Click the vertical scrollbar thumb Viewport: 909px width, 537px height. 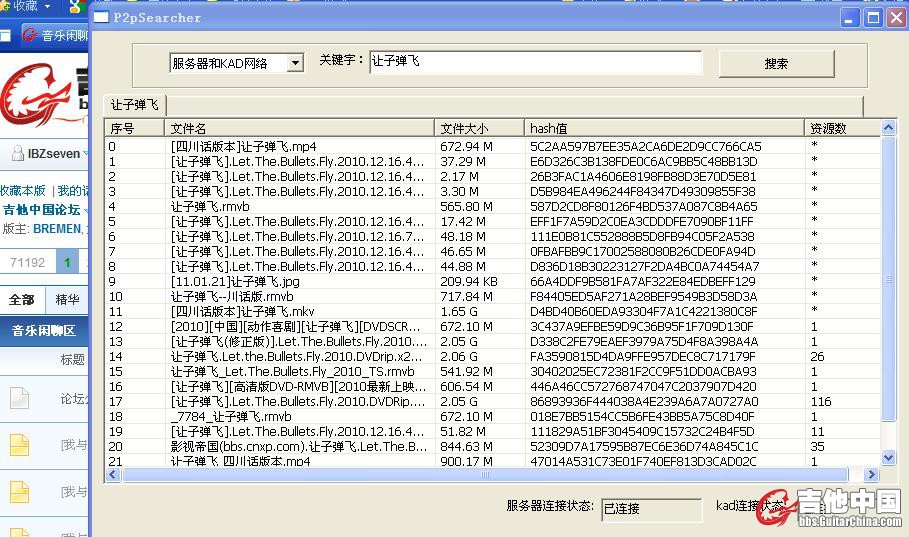[x=888, y=279]
